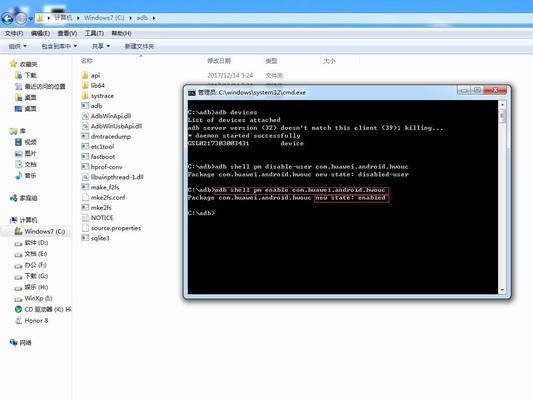Click the cmd window title bar icon
This screenshot has height=400, width=533.
[192, 92]
